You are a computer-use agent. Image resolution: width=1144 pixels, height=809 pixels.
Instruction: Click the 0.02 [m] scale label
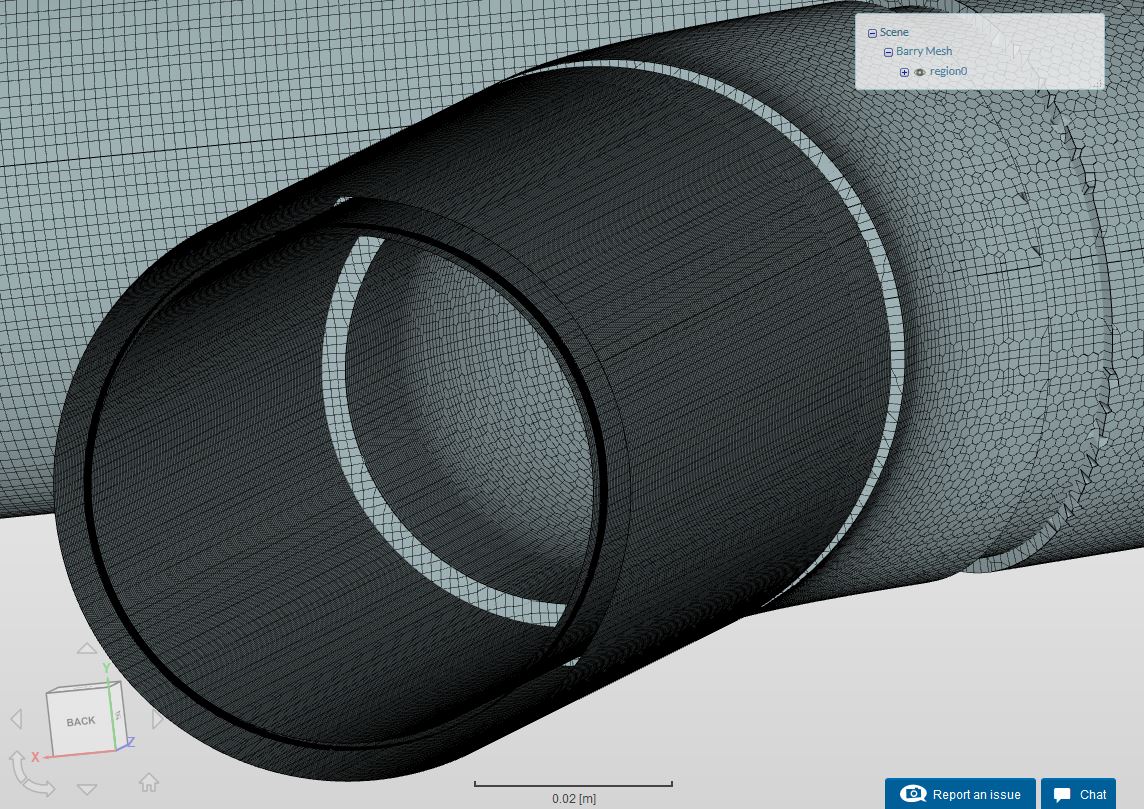(x=573, y=799)
